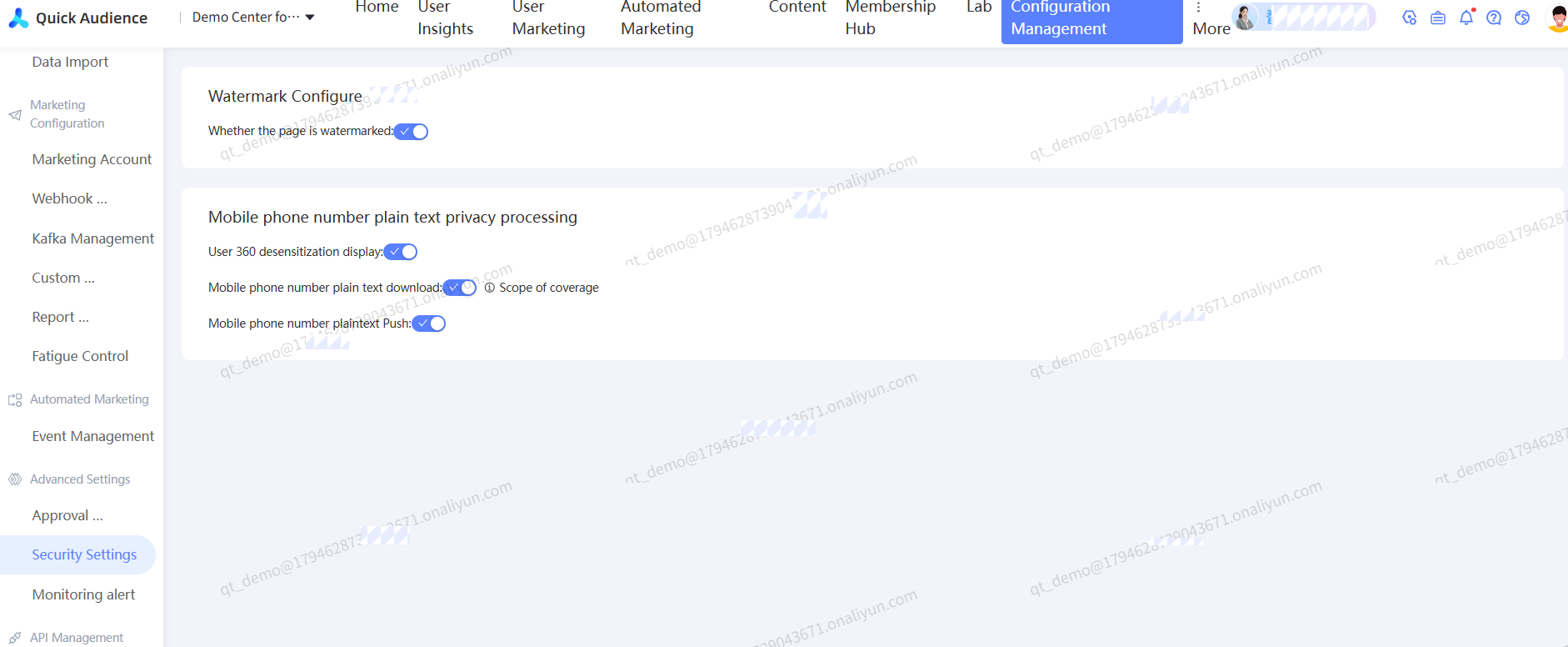Screen dimensions: 1568x647
Task: Expand the API Management section
Action: click(x=77, y=638)
